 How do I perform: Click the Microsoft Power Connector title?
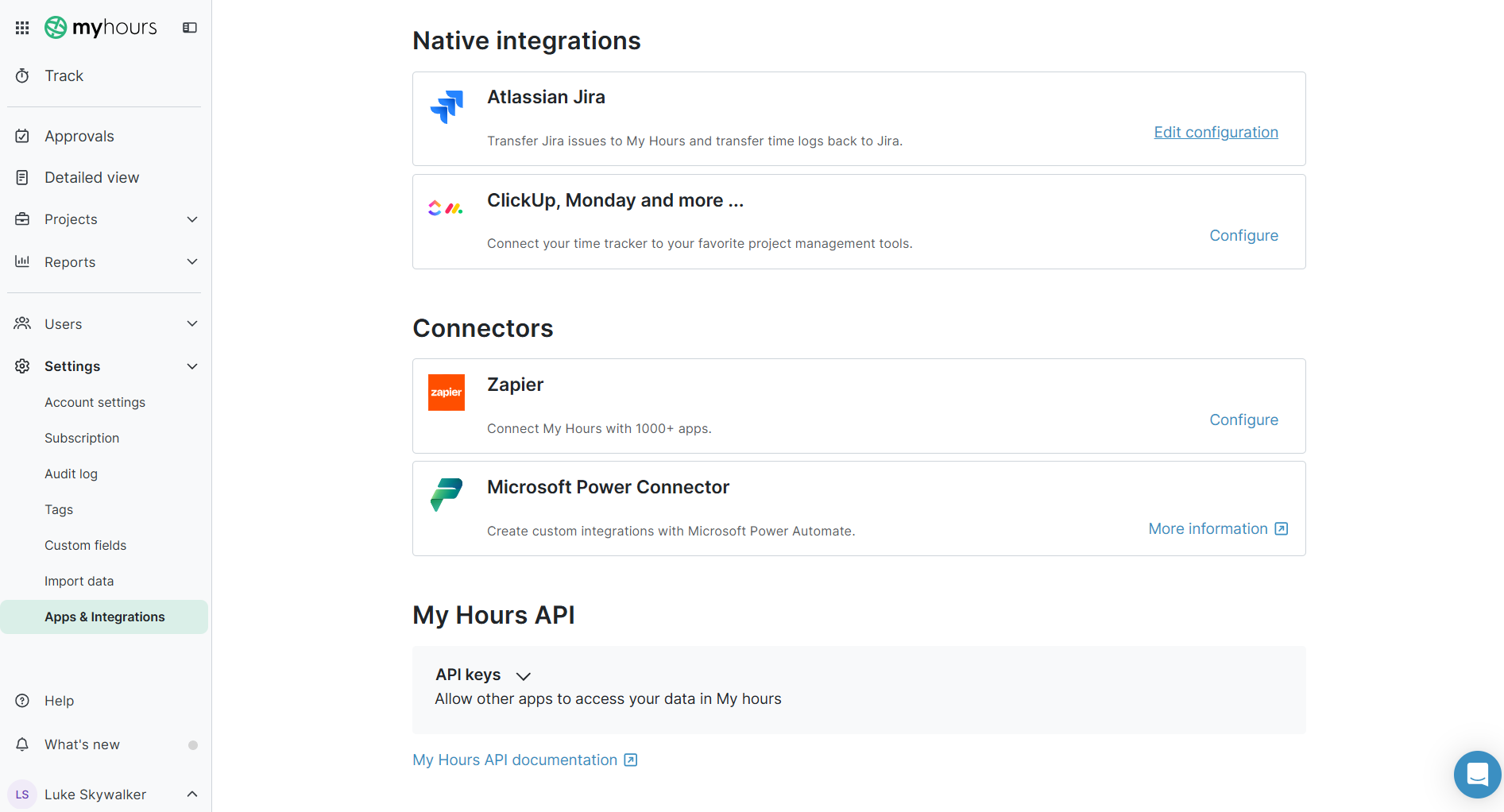point(609,487)
